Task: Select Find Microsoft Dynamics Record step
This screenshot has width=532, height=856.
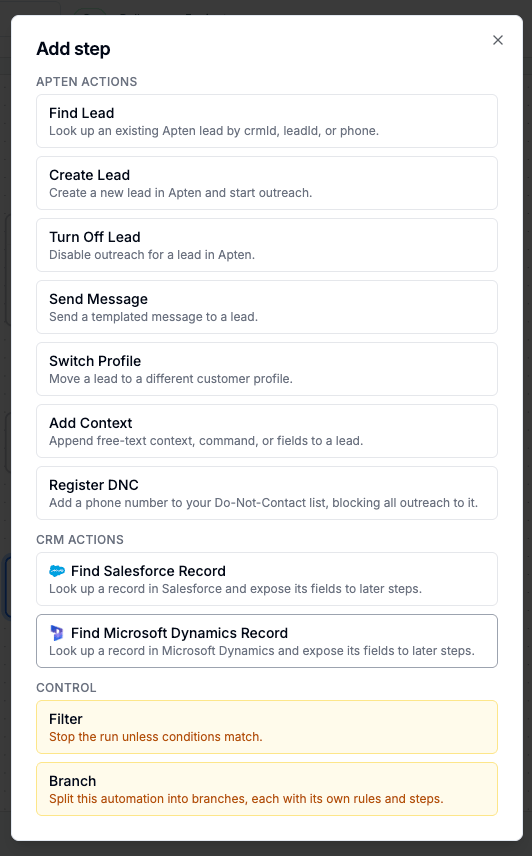Action: click(267, 641)
